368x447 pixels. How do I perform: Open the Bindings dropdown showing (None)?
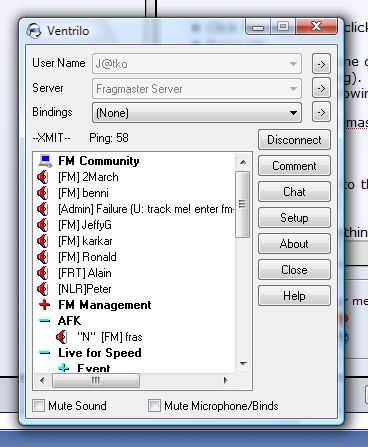[197, 113]
